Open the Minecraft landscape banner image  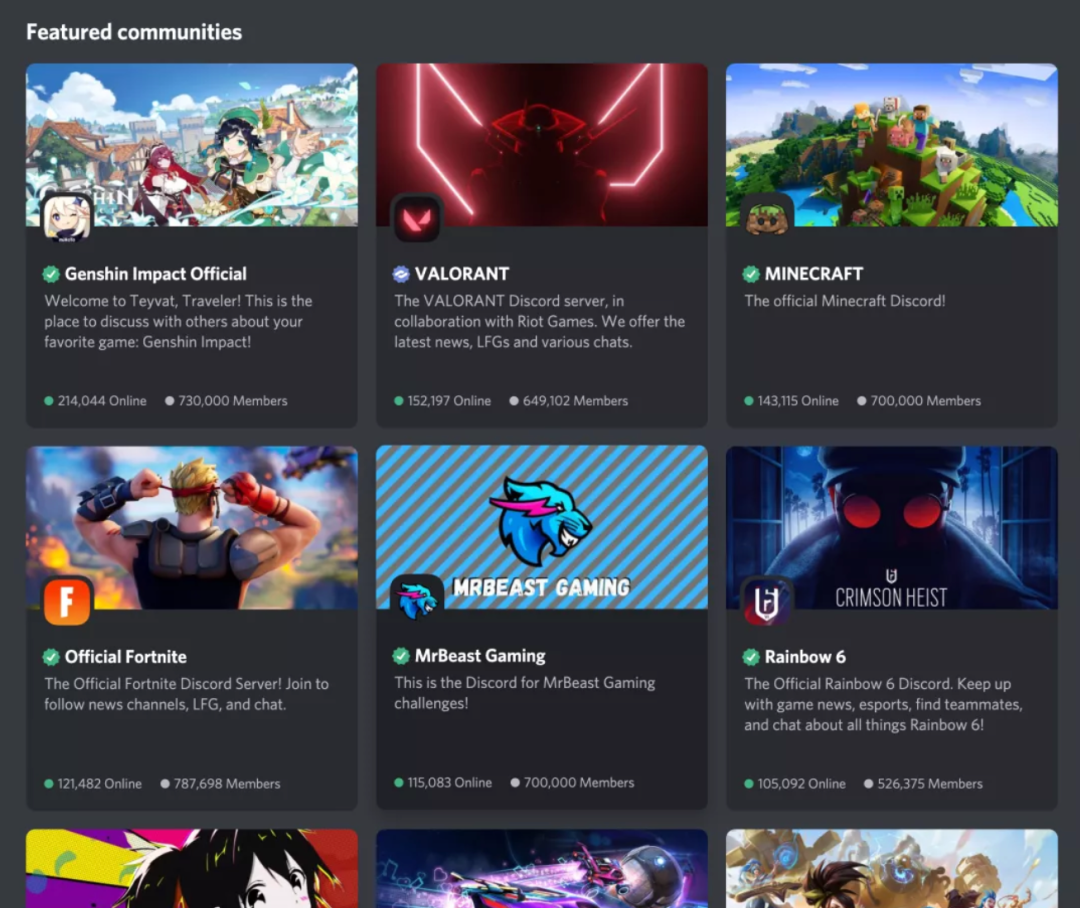(892, 145)
